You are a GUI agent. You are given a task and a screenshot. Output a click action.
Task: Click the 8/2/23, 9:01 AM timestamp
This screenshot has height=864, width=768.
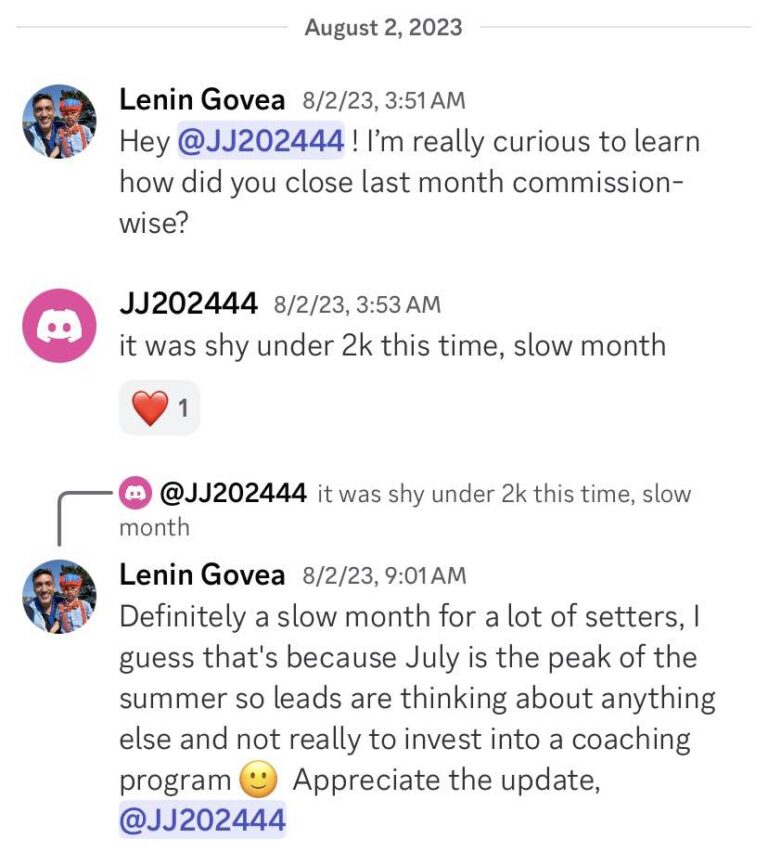(x=384, y=576)
